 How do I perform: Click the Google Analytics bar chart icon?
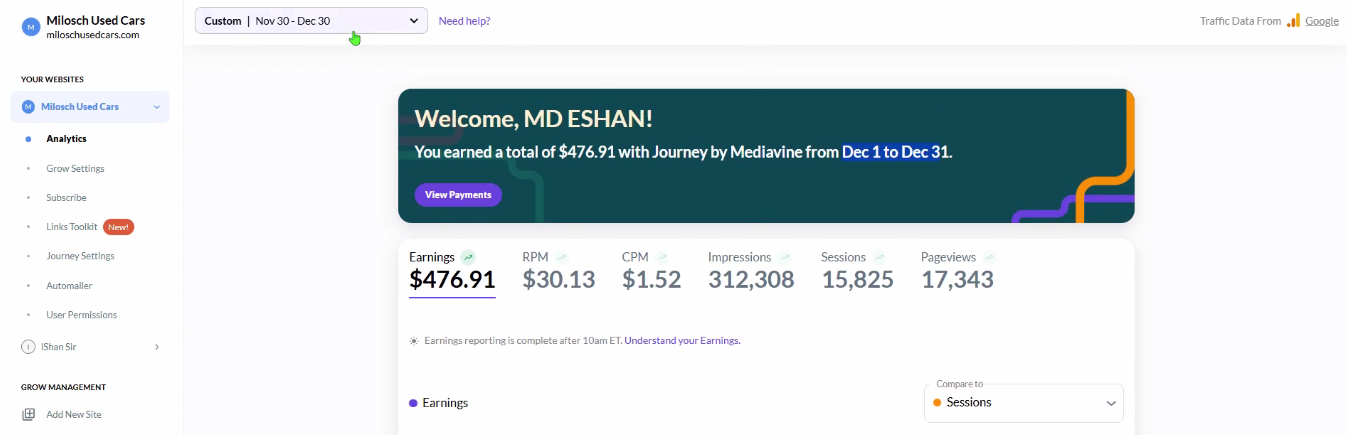pos(1293,20)
